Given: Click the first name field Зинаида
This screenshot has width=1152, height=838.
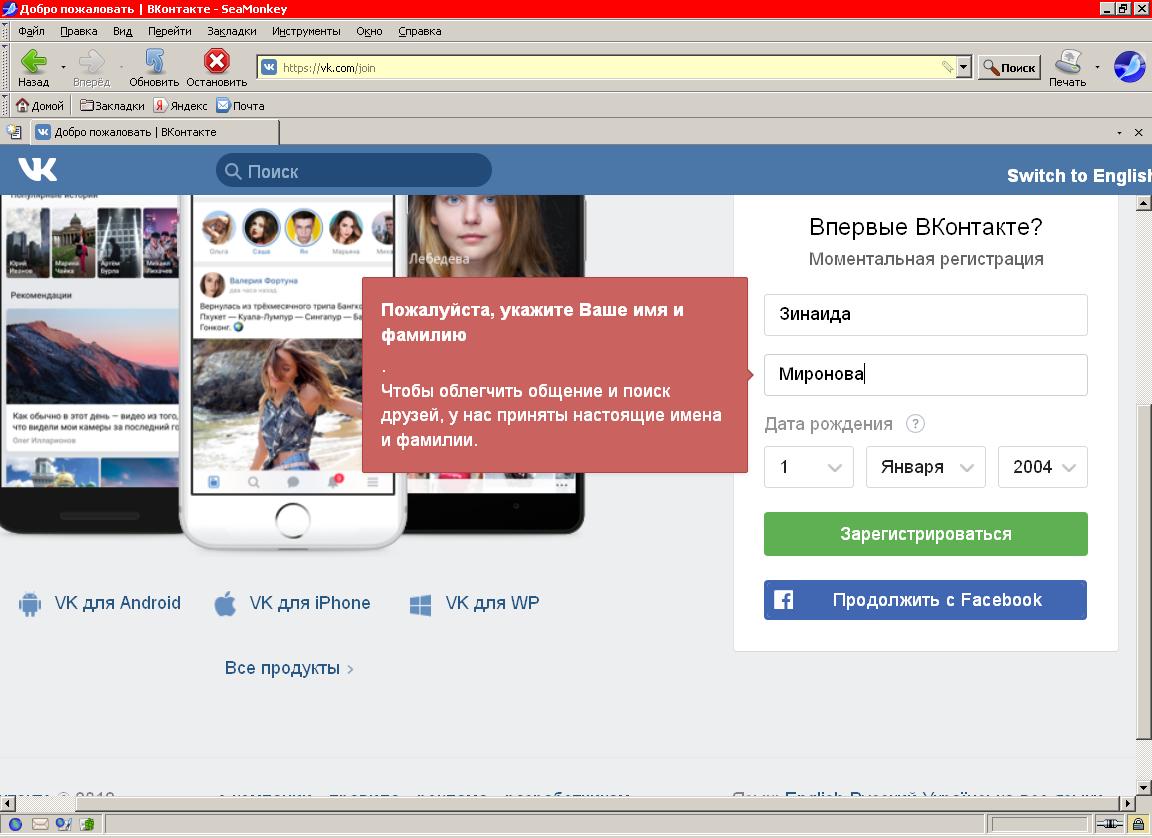Looking at the screenshot, I should pos(926,314).
